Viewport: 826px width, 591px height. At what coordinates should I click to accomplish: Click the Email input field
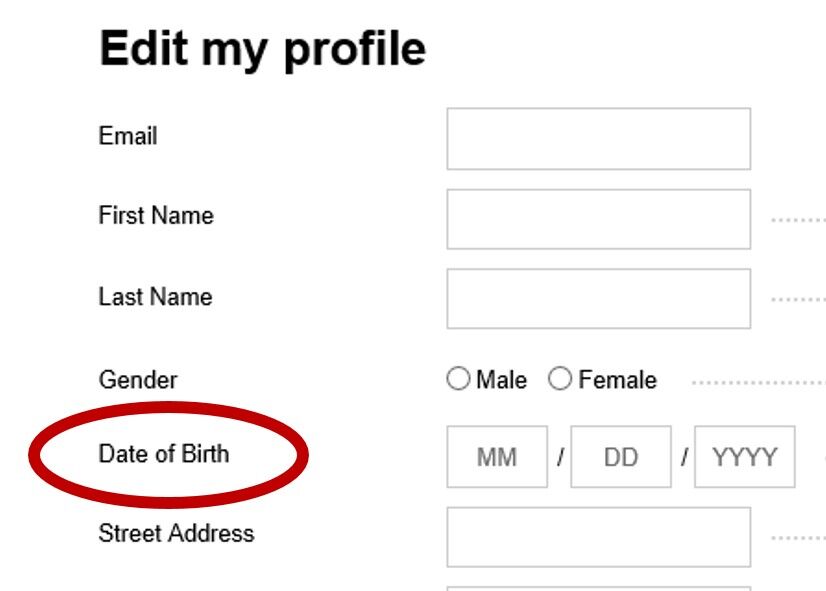(598, 139)
